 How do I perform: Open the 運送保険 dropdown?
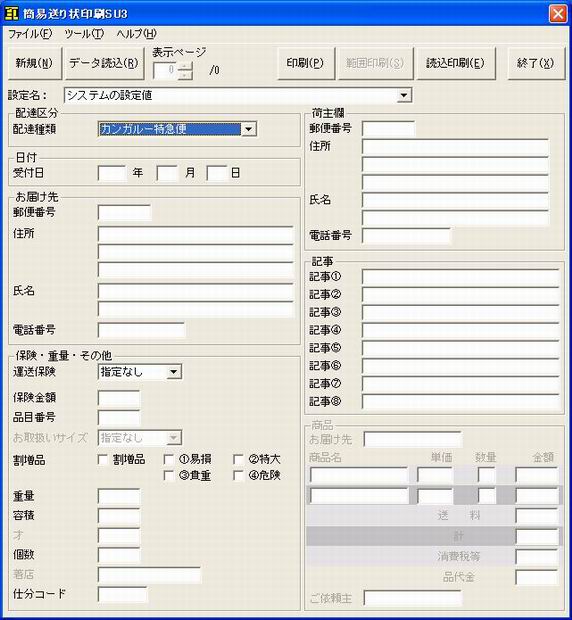click(x=173, y=372)
